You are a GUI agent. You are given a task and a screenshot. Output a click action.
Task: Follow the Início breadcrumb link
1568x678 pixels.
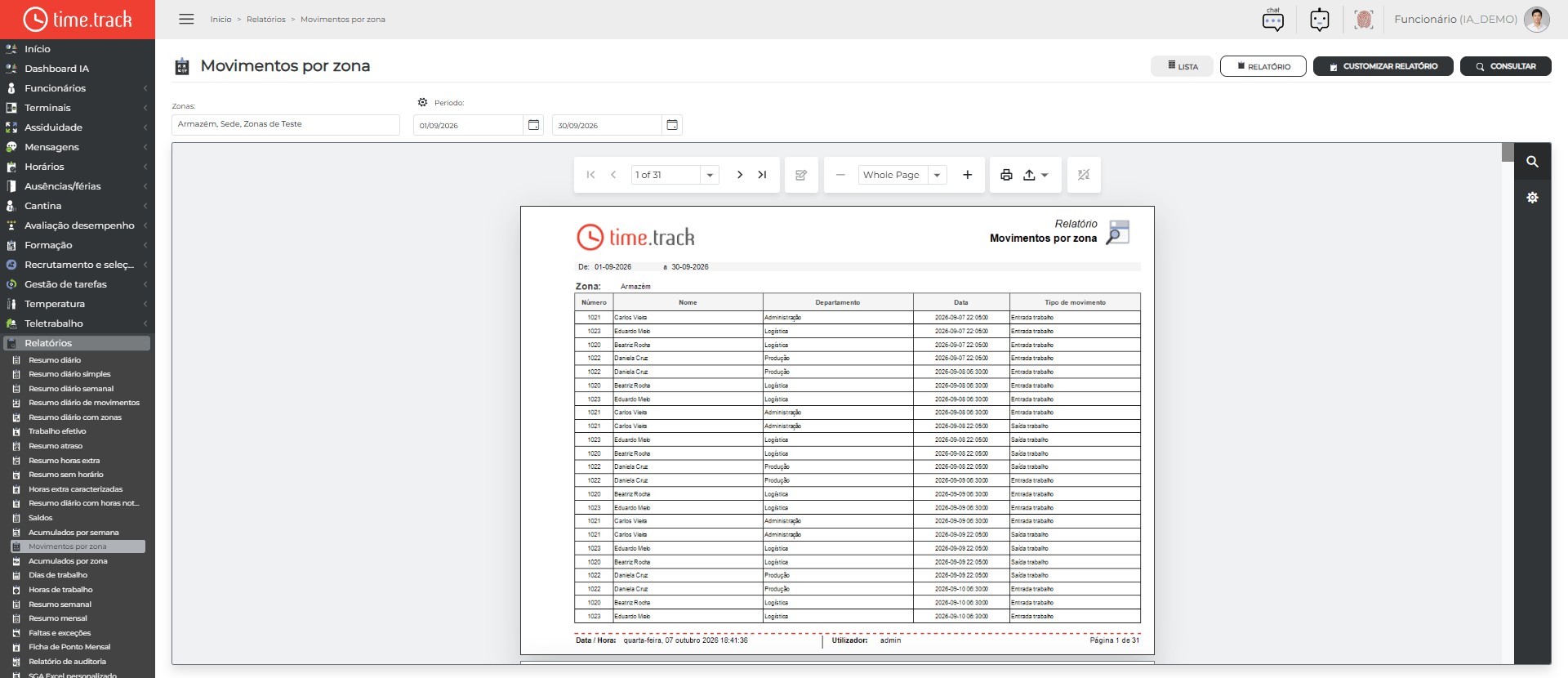[220, 20]
